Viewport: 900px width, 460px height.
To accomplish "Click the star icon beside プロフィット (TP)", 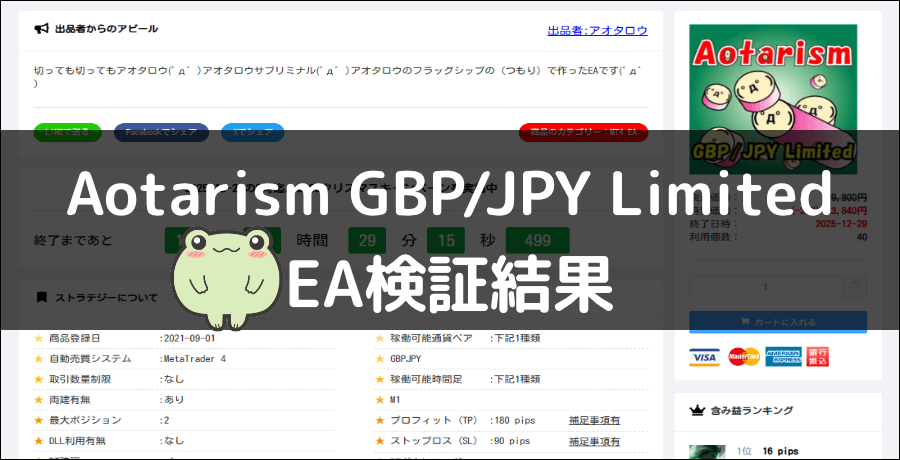I will click(379, 420).
